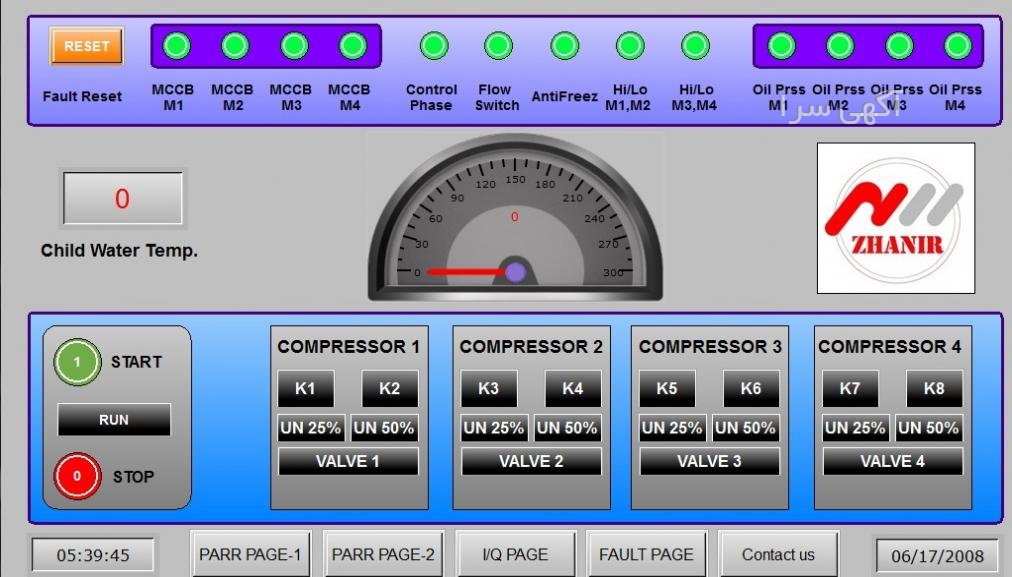Click the AntiFreez indicator light
This screenshot has width=1012, height=577.
565,46
